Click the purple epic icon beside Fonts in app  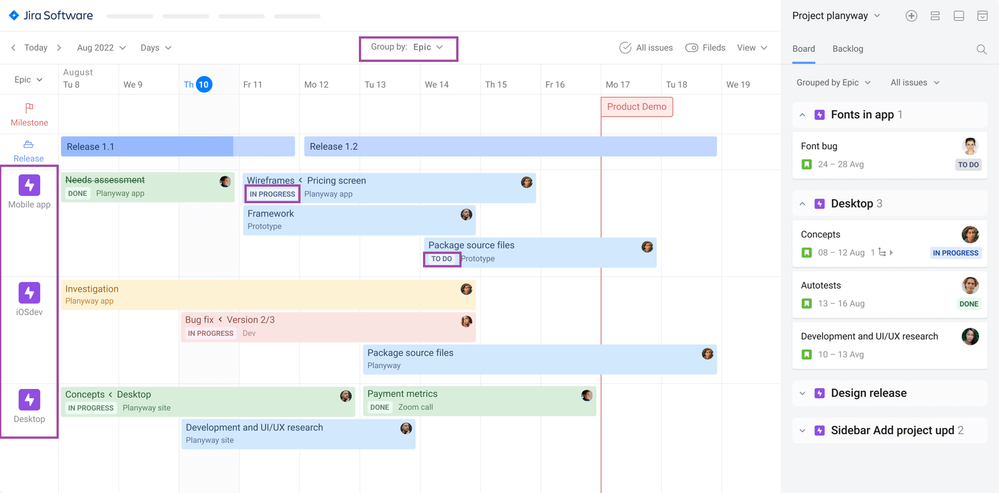coord(820,115)
